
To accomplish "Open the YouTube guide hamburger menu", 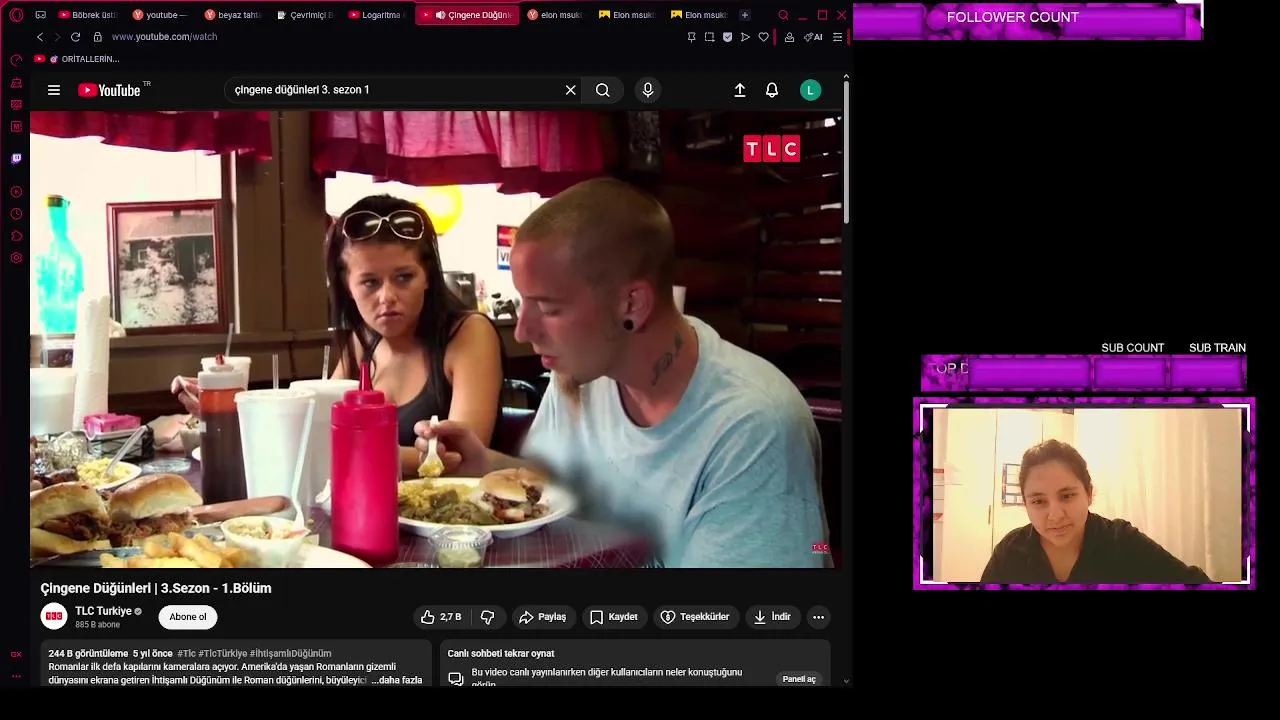I will 54,90.
